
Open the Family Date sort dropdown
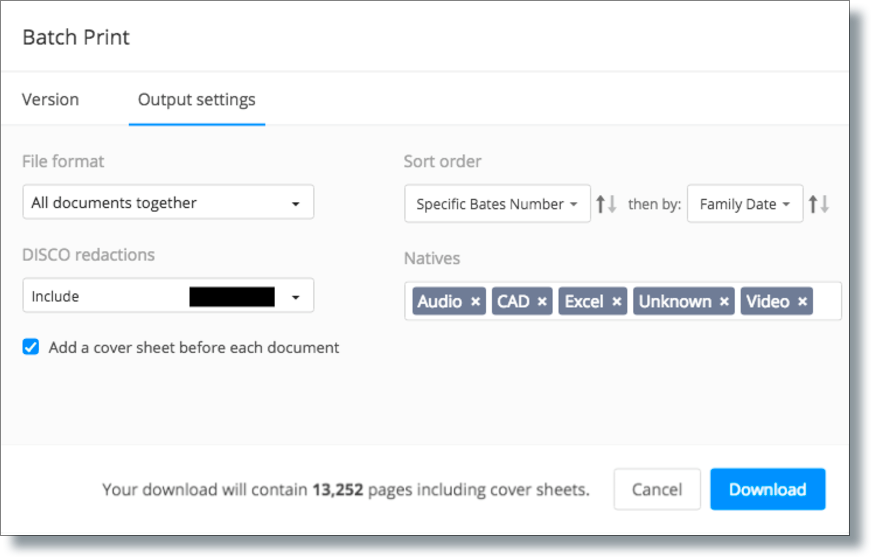[x=745, y=204]
